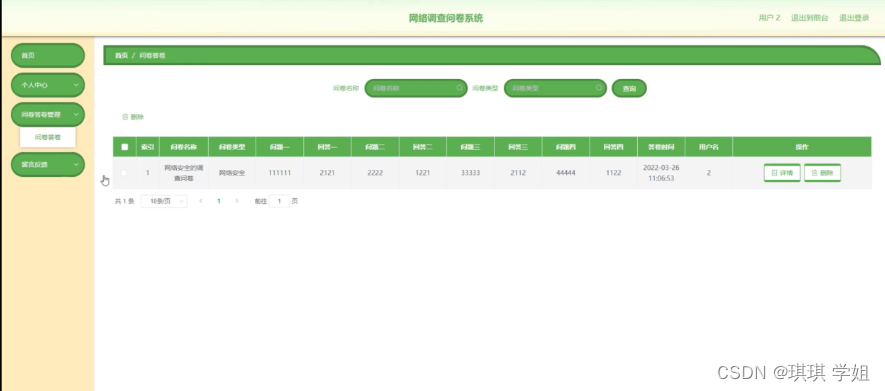
Task: Click the 问卷类型 column header
Action: tap(232, 147)
